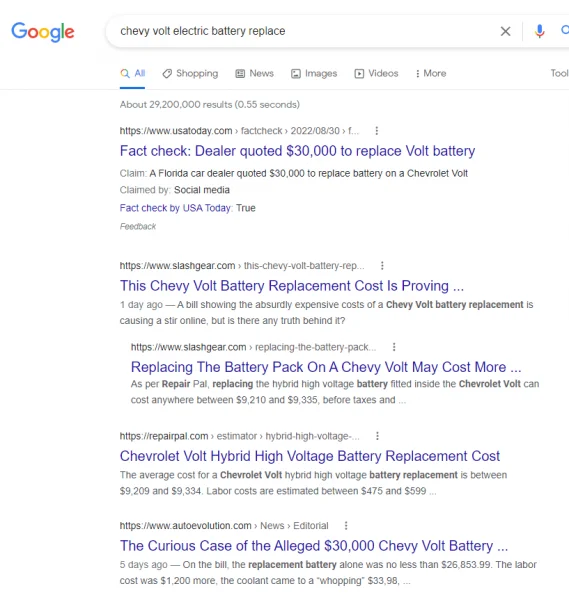Start voice search with microphone icon

point(540,31)
